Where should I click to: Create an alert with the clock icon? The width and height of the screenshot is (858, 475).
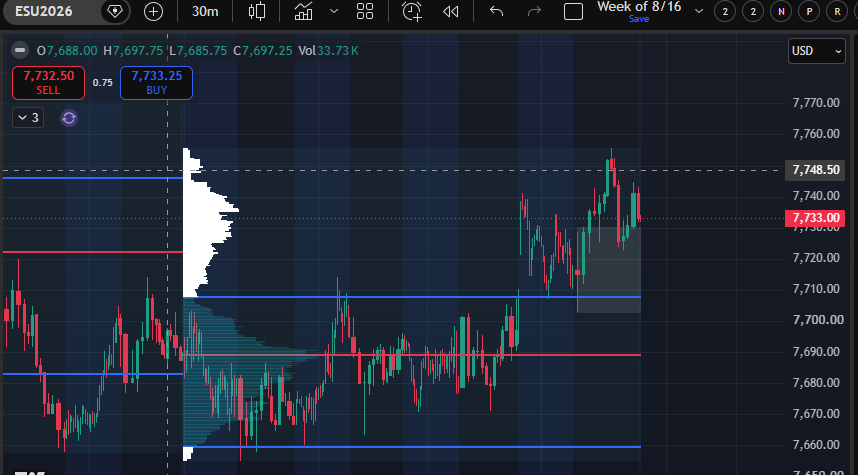(412, 11)
